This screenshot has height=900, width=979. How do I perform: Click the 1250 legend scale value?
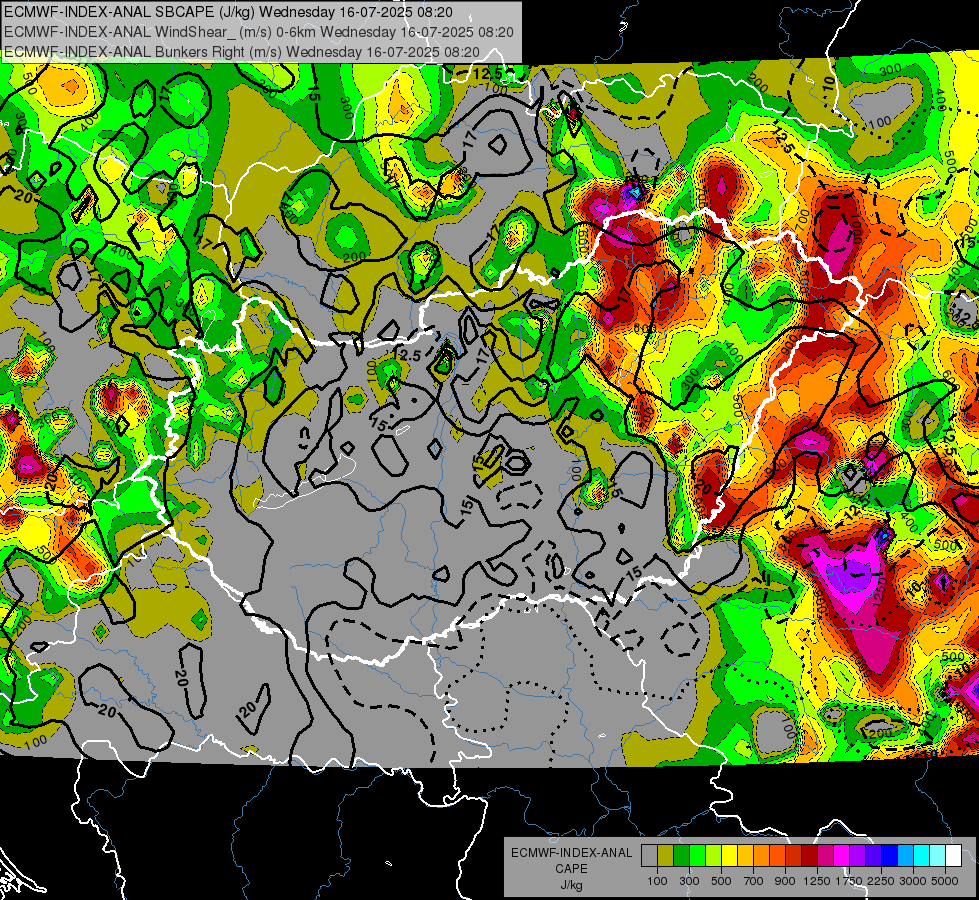817,881
